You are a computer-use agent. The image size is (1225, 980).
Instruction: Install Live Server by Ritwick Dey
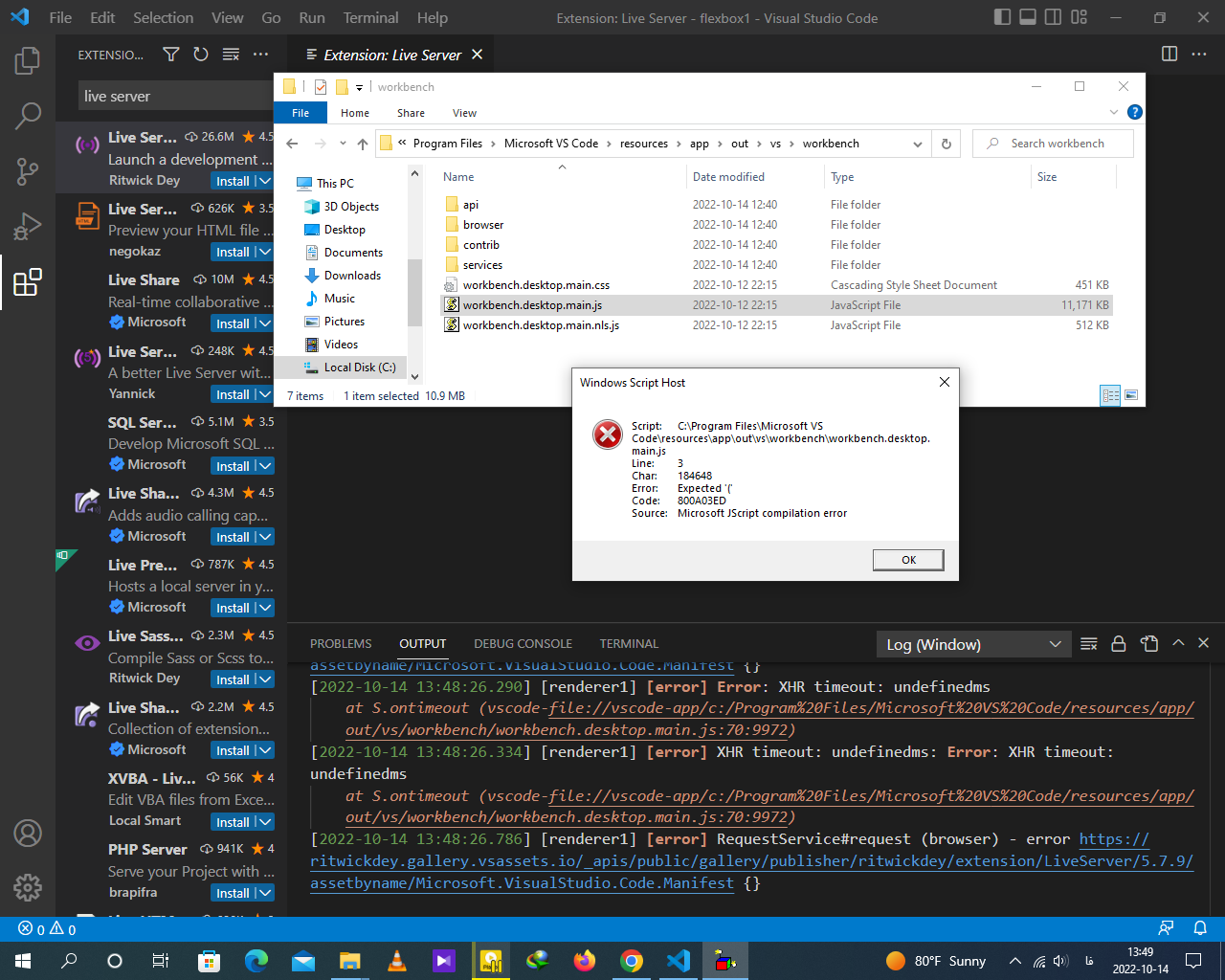point(233,181)
